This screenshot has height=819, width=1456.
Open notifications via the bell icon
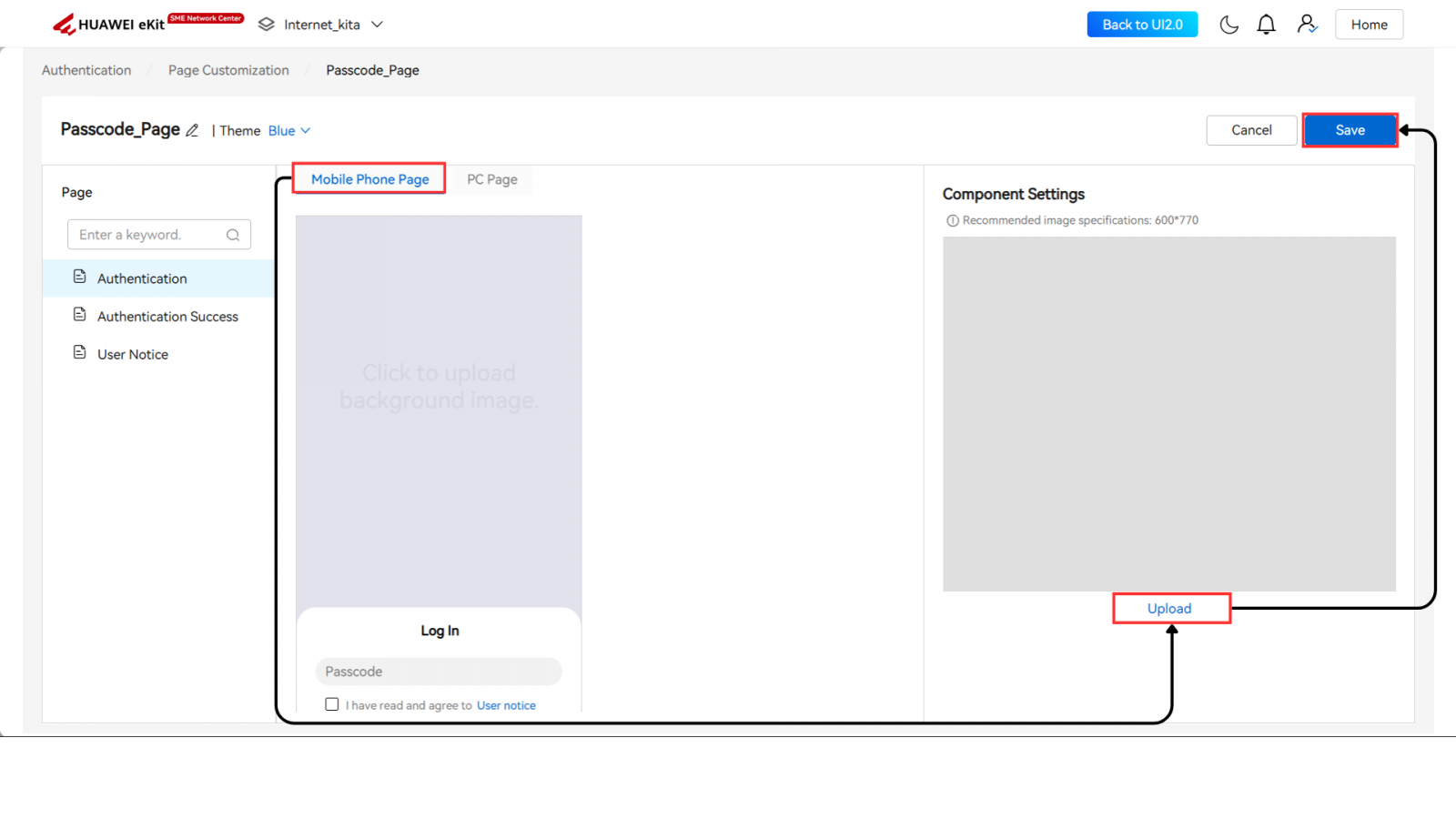click(x=1266, y=25)
